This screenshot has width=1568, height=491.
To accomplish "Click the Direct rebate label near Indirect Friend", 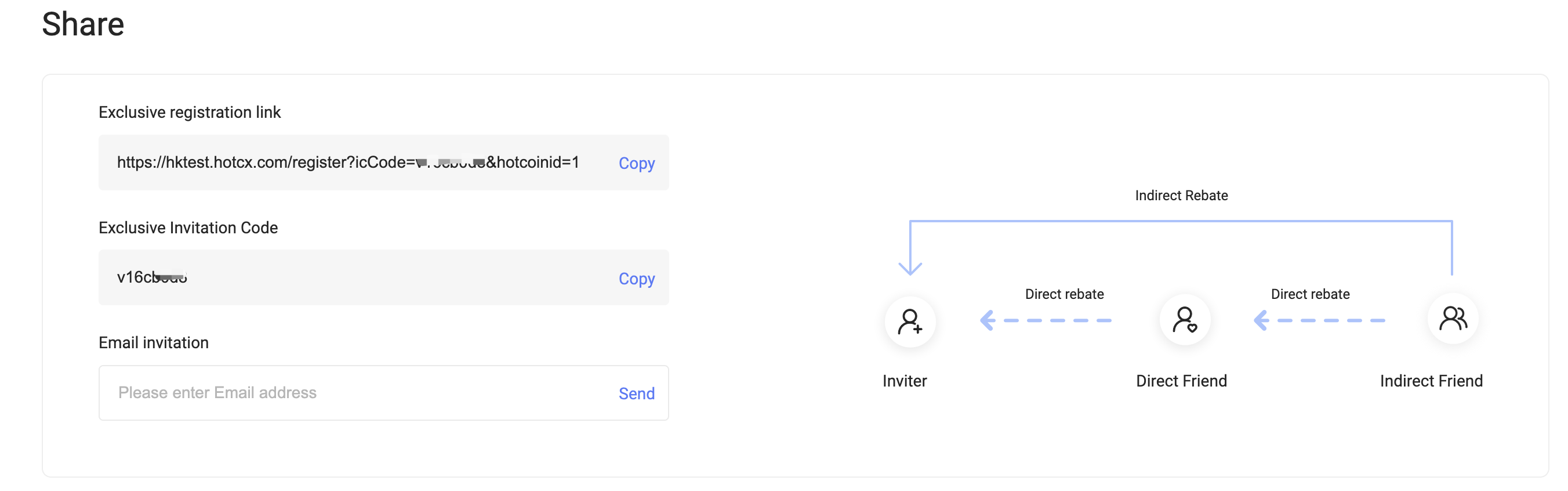I will 1310,294.
